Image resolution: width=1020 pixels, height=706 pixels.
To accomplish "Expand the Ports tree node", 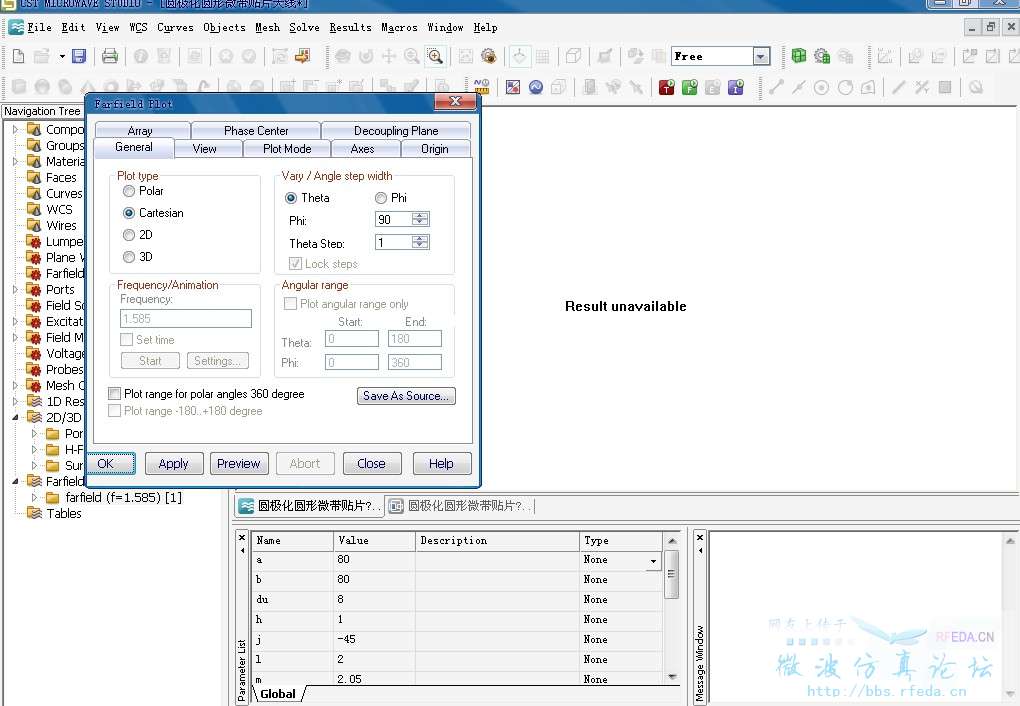I will pos(16,290).
